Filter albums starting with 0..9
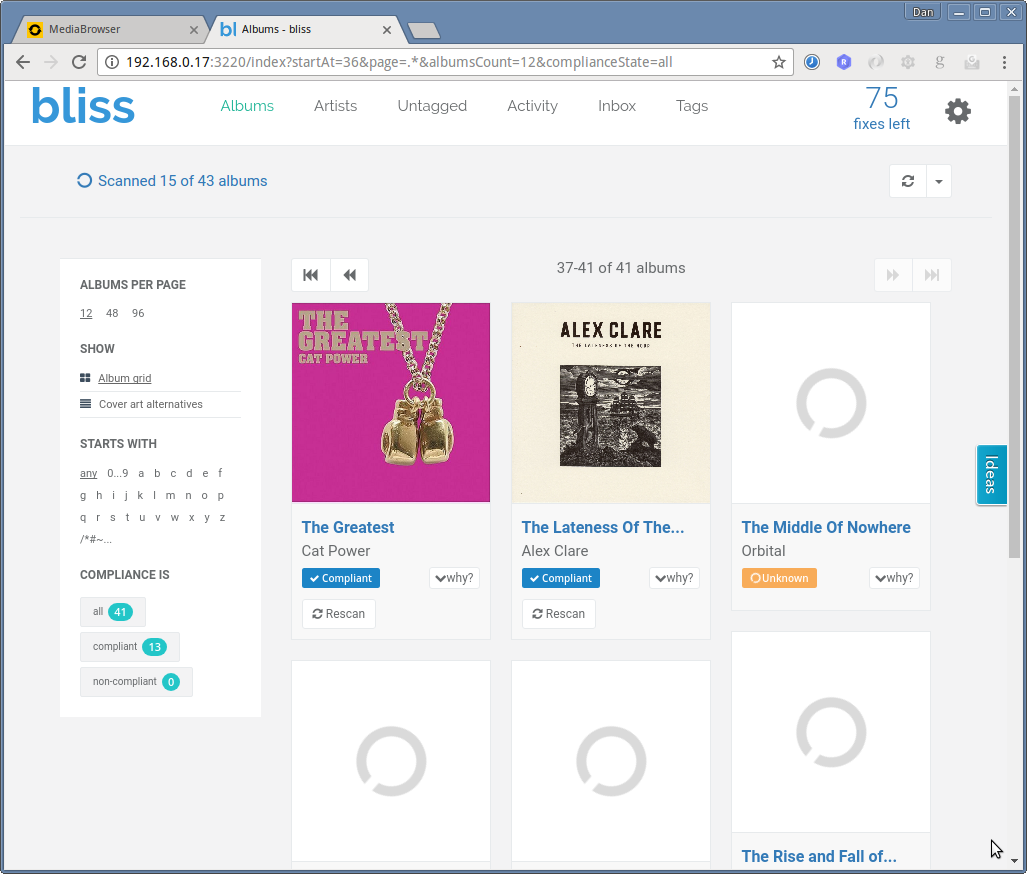The image size is (1027, 874). tap(118, 473)
